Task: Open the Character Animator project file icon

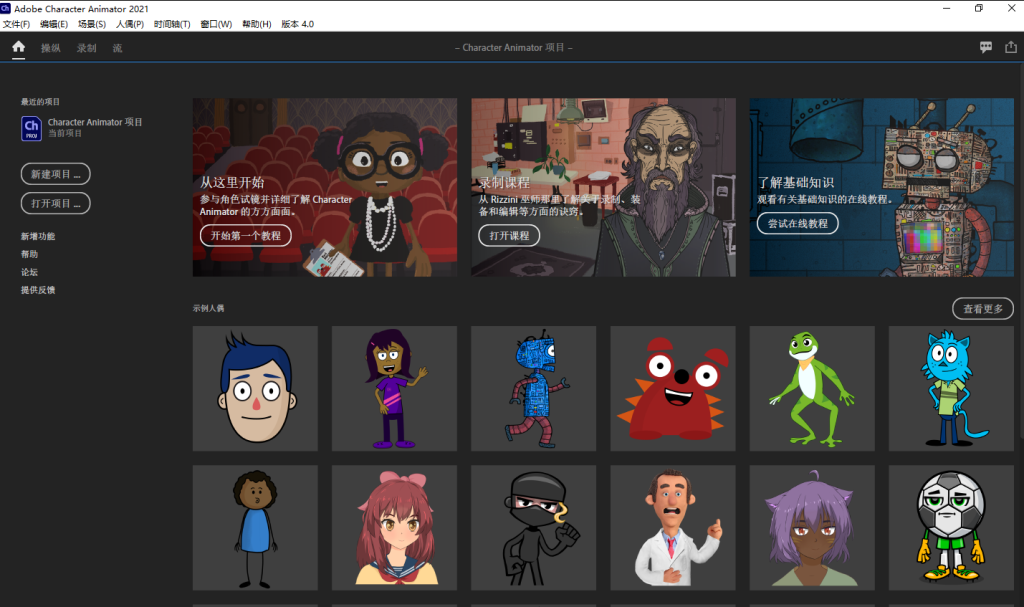Action: pos(31,127)
